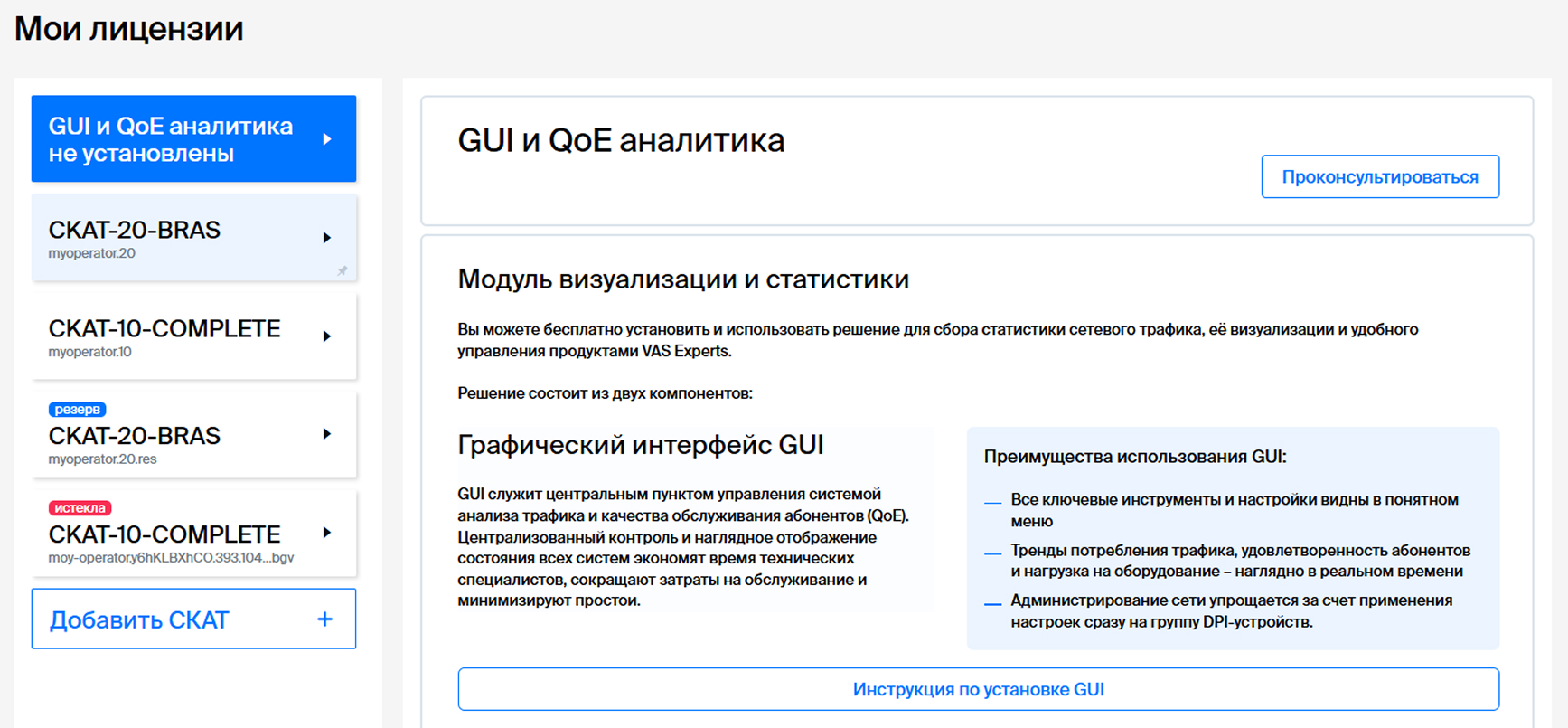The width and height of the screenshot is (1568, 728).
Task: Click 'myoperator.20.res' license name text
Action: point(102,459)
